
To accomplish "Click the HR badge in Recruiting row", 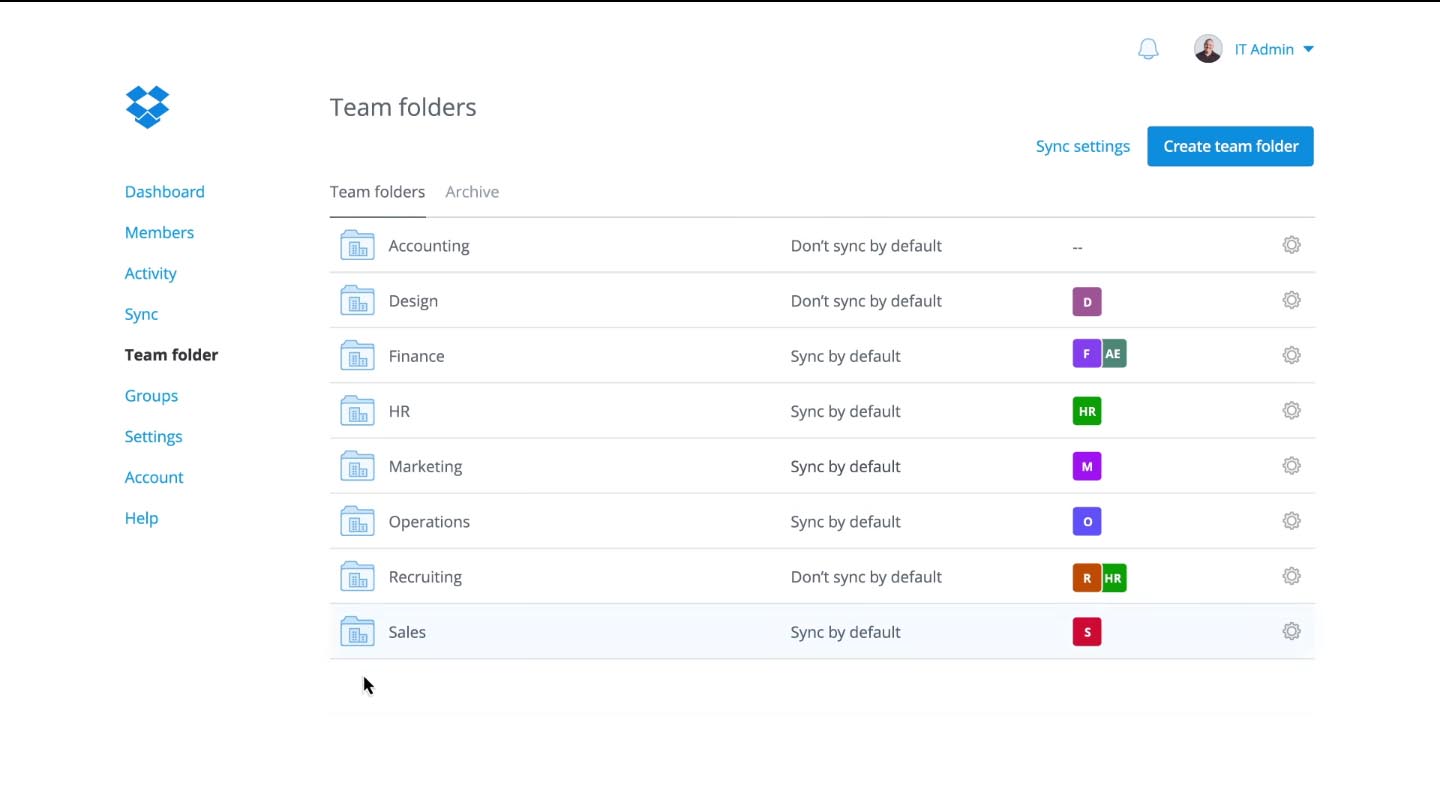I will pyautogui.click(x=1113, y=578).
